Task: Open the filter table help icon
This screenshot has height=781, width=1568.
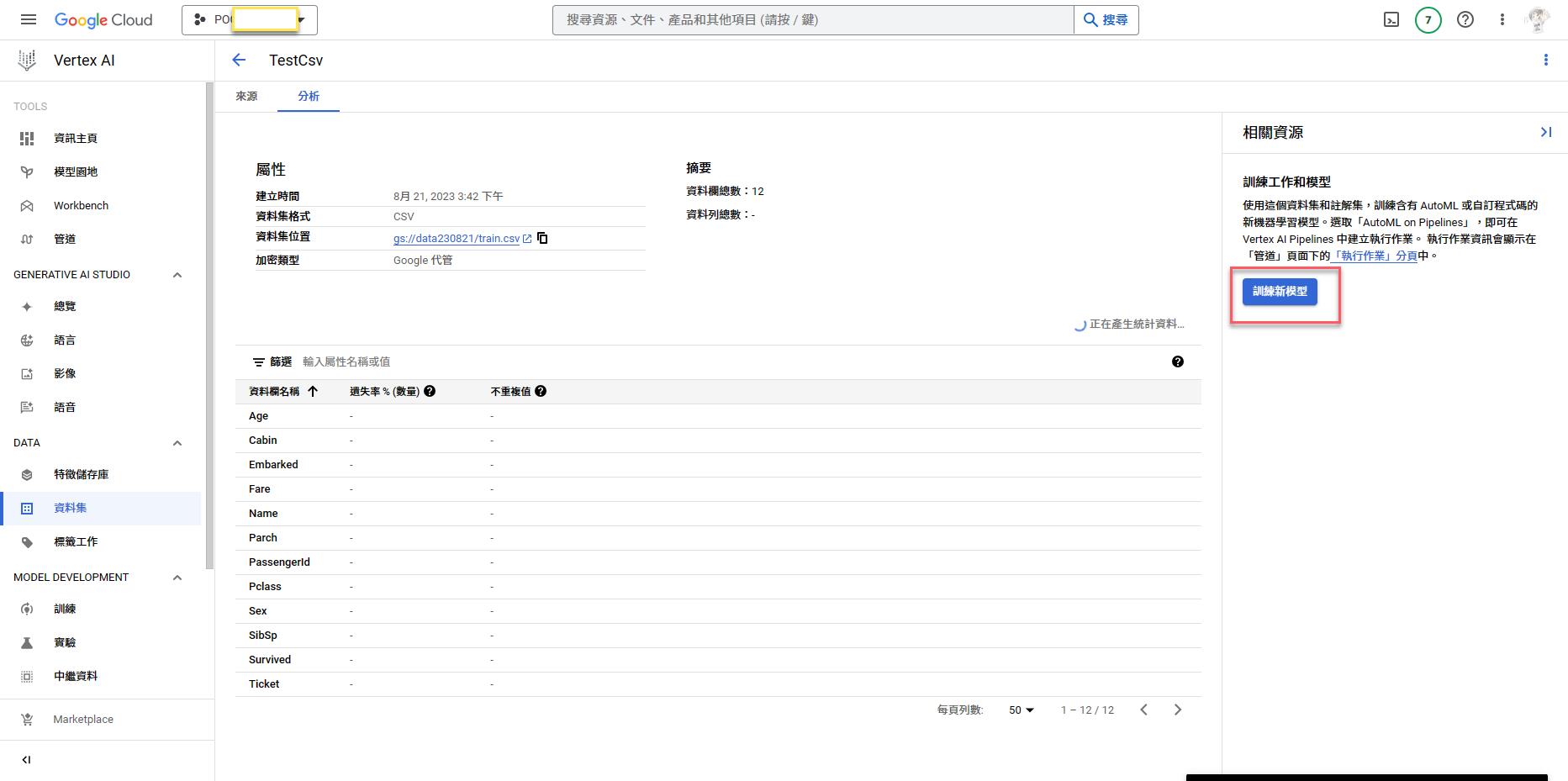Action: point(1177,361)
